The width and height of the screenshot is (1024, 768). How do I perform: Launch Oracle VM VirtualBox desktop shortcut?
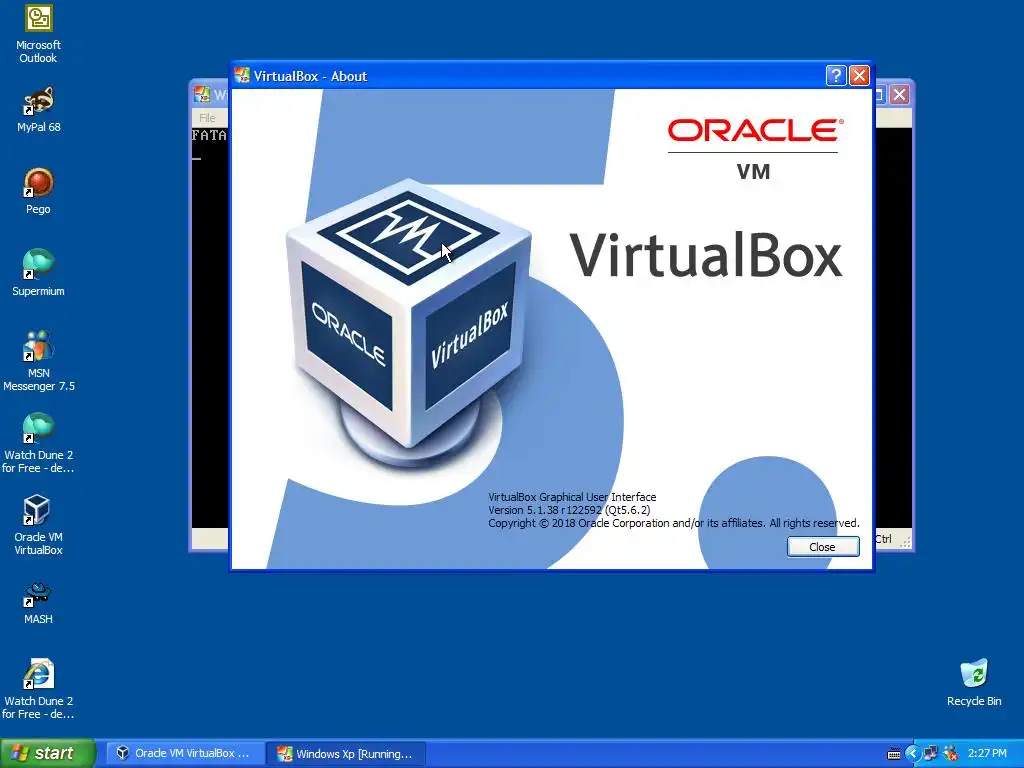(38, 526)
